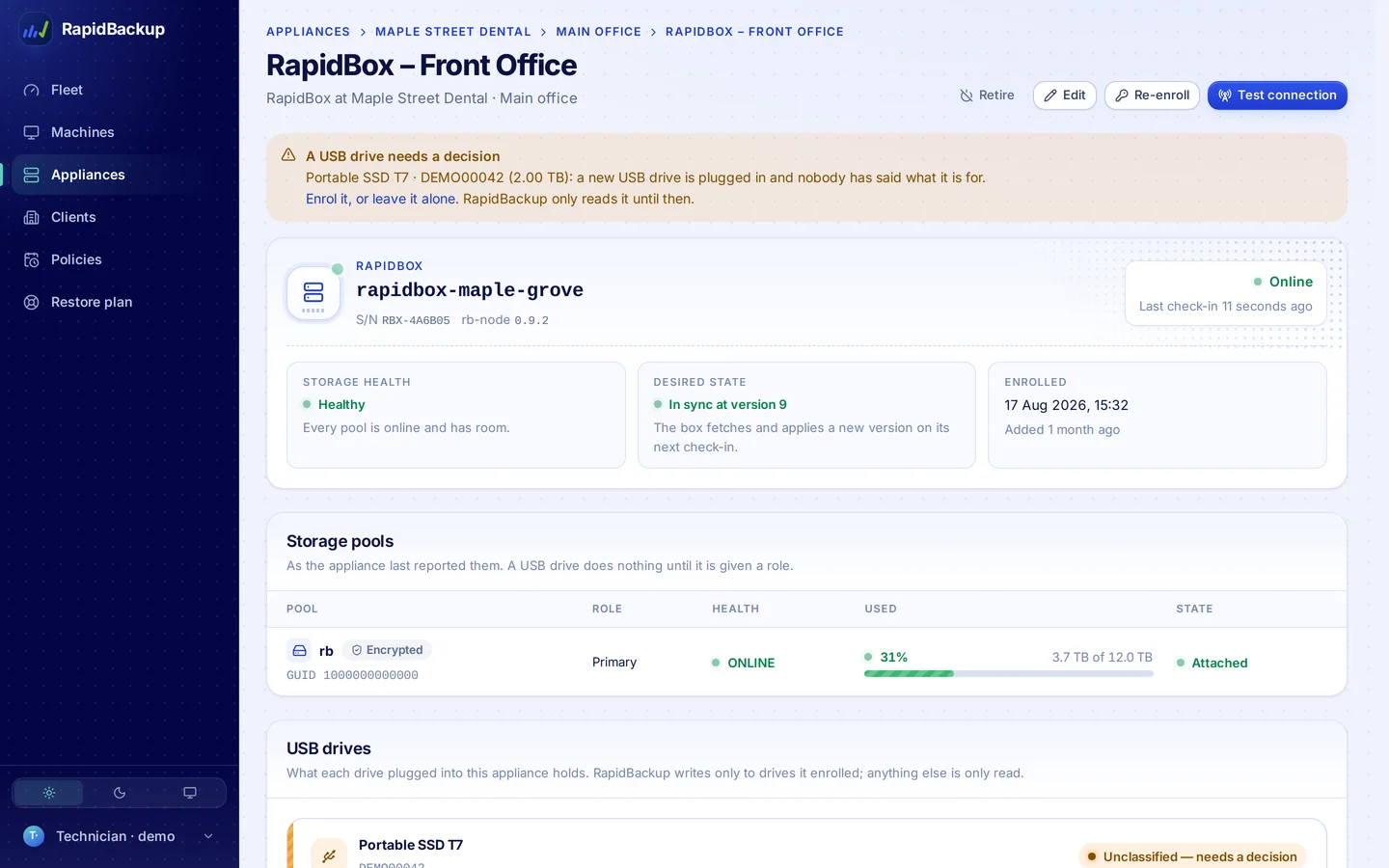Image resolution: width=1389 pixels, height=868 pixels.
Task: Click the RapidBackup logo icon
Action: tap(36, 29)
